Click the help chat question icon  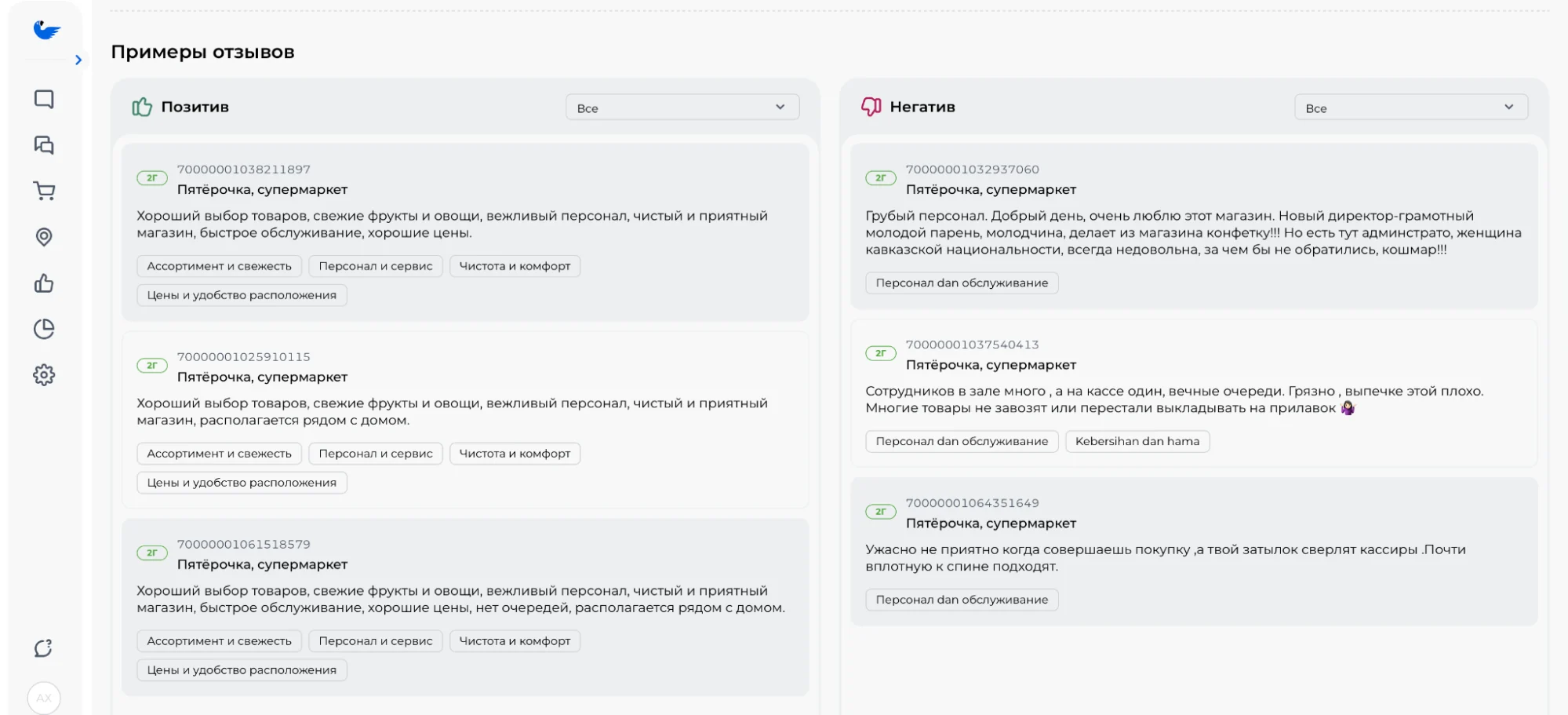point(44,648)
